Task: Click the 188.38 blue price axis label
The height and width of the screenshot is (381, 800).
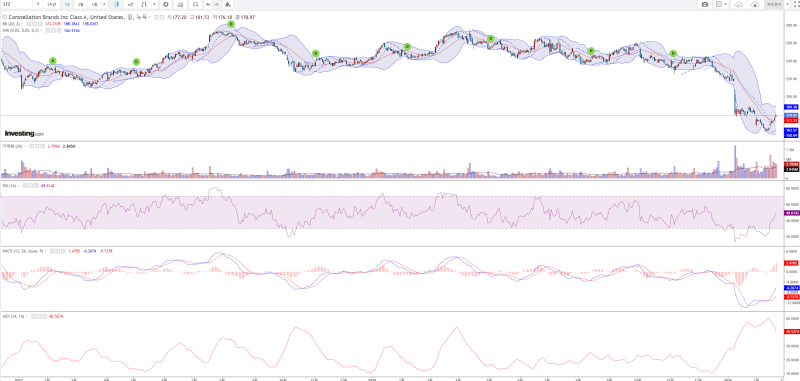Action: pyautogui.click(x=791, y=107)
